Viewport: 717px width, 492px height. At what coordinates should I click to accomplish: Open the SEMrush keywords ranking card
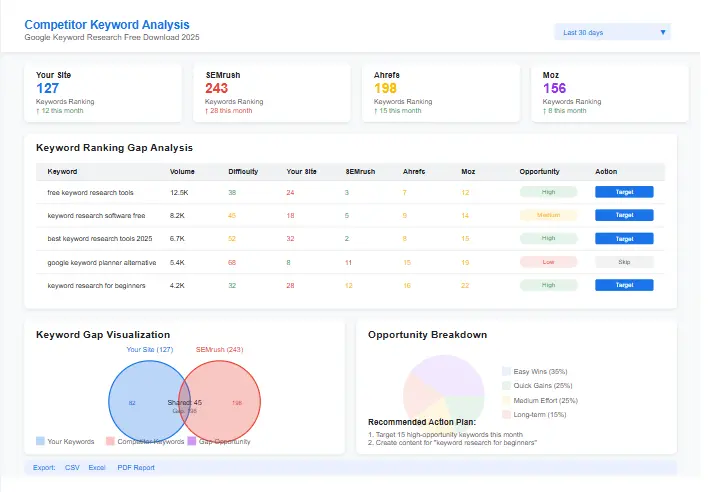click(272, 93)
